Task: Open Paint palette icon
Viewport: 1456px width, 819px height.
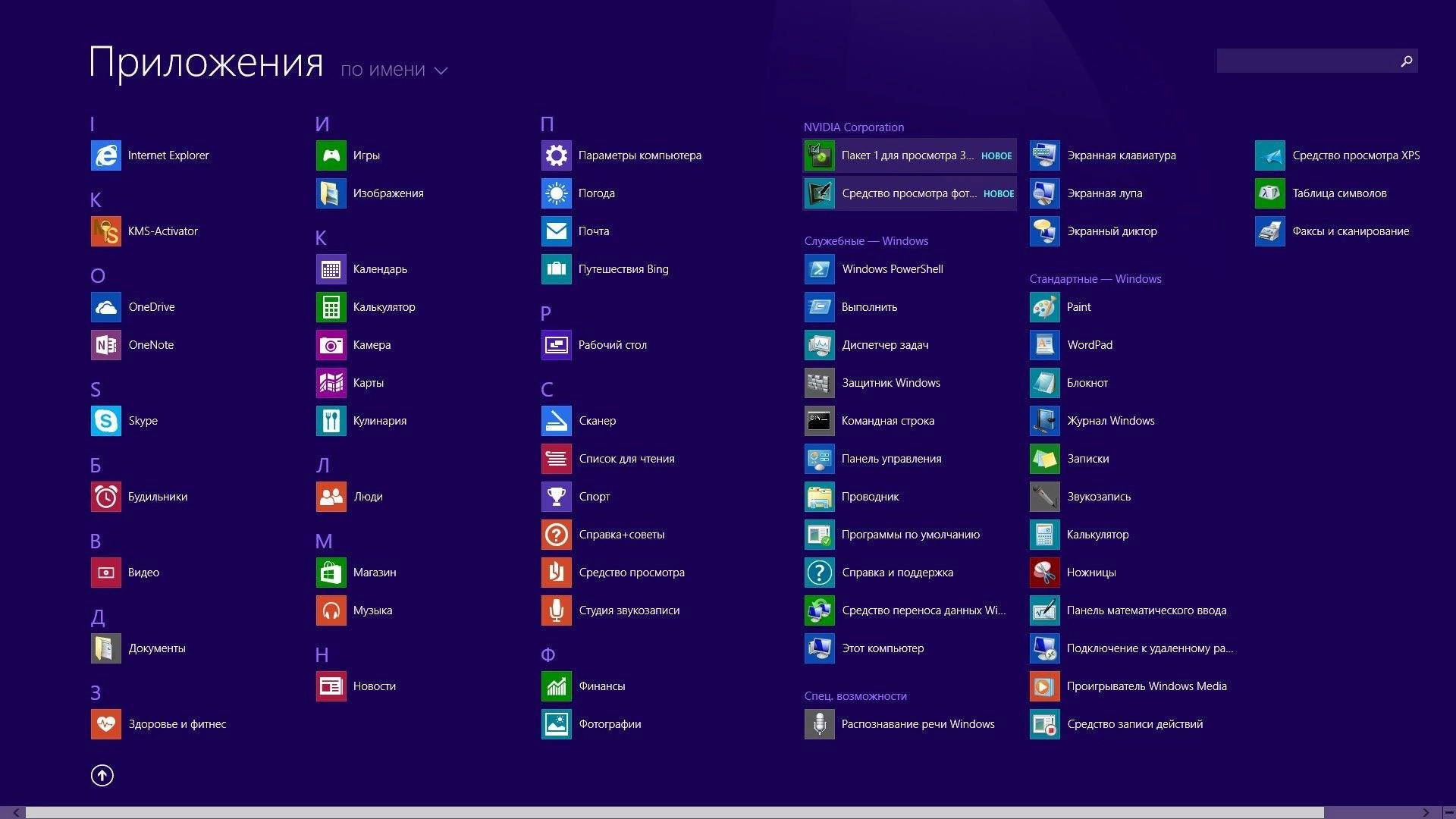Action: point(1045,307)
